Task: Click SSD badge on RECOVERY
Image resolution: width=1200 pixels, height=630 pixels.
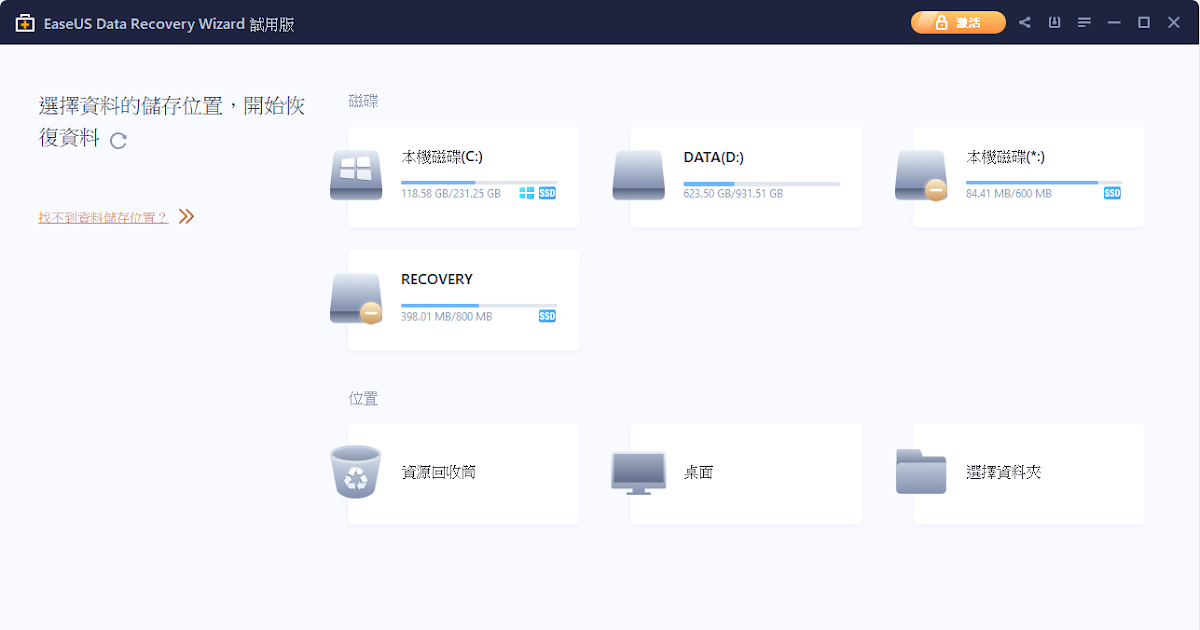Action: 547,316
